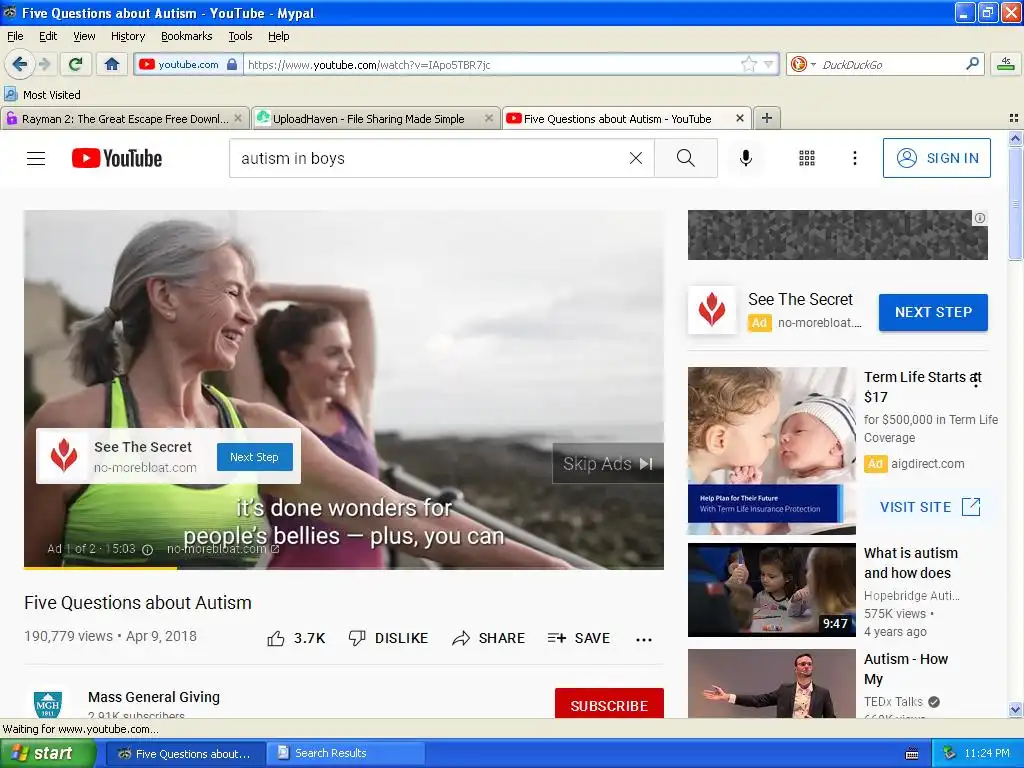The image size is (1024, 768).
Task: Click the browser forward arrow
Action: 44,64
